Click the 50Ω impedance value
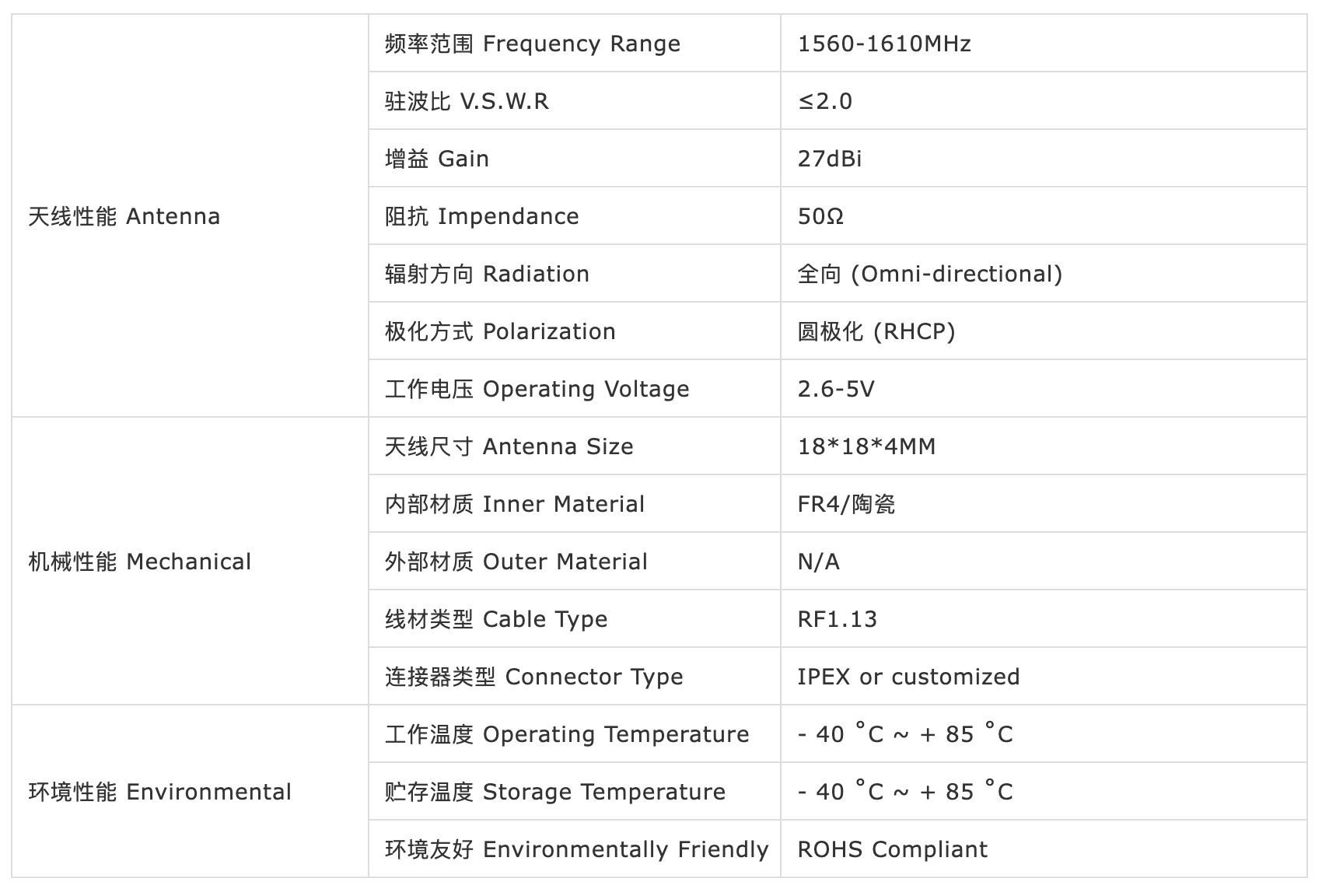The height and width of the screenshot is (896, 1322). tap(820, 216)
